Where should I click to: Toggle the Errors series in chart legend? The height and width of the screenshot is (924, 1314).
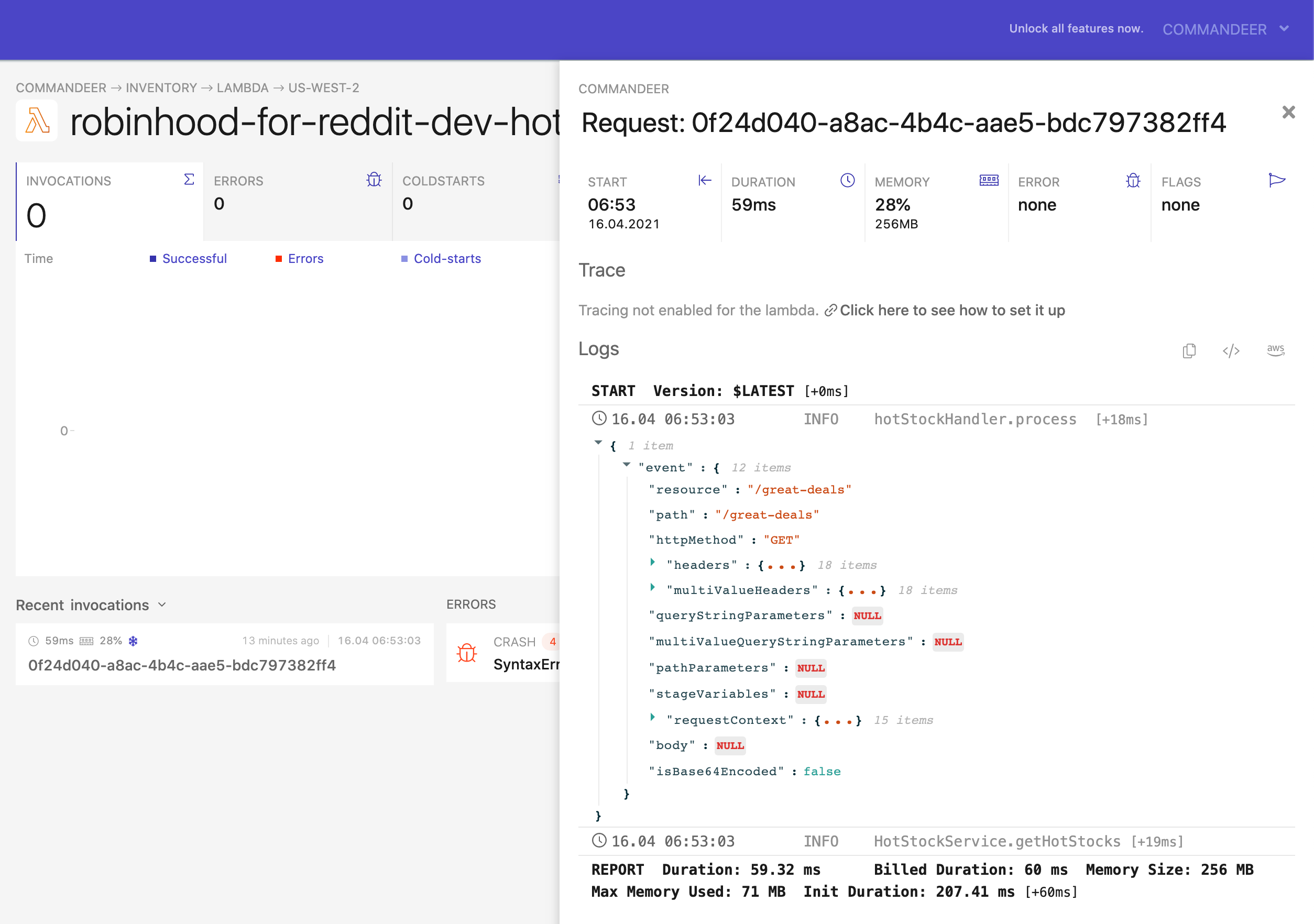(299, 259)
